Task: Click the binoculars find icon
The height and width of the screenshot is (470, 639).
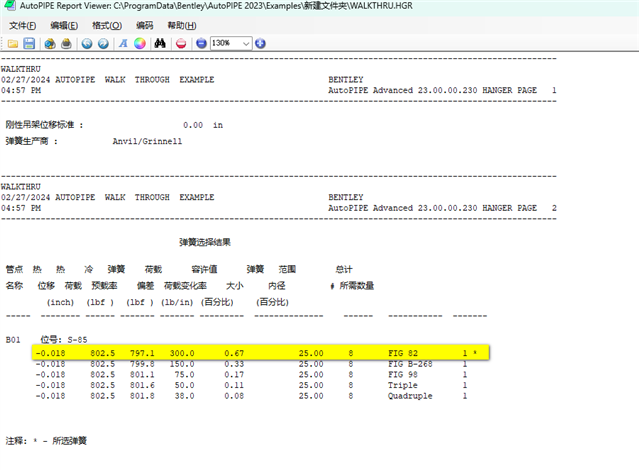Action: pos(160,44)
